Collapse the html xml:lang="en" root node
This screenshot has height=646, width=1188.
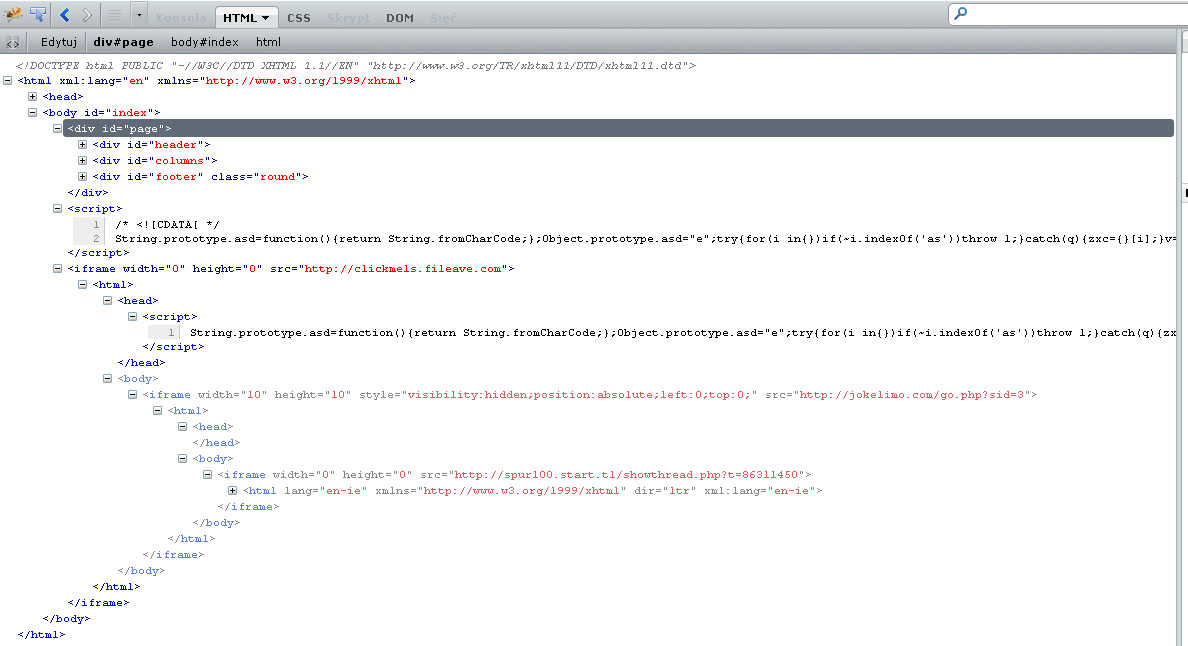pos(8,80)
